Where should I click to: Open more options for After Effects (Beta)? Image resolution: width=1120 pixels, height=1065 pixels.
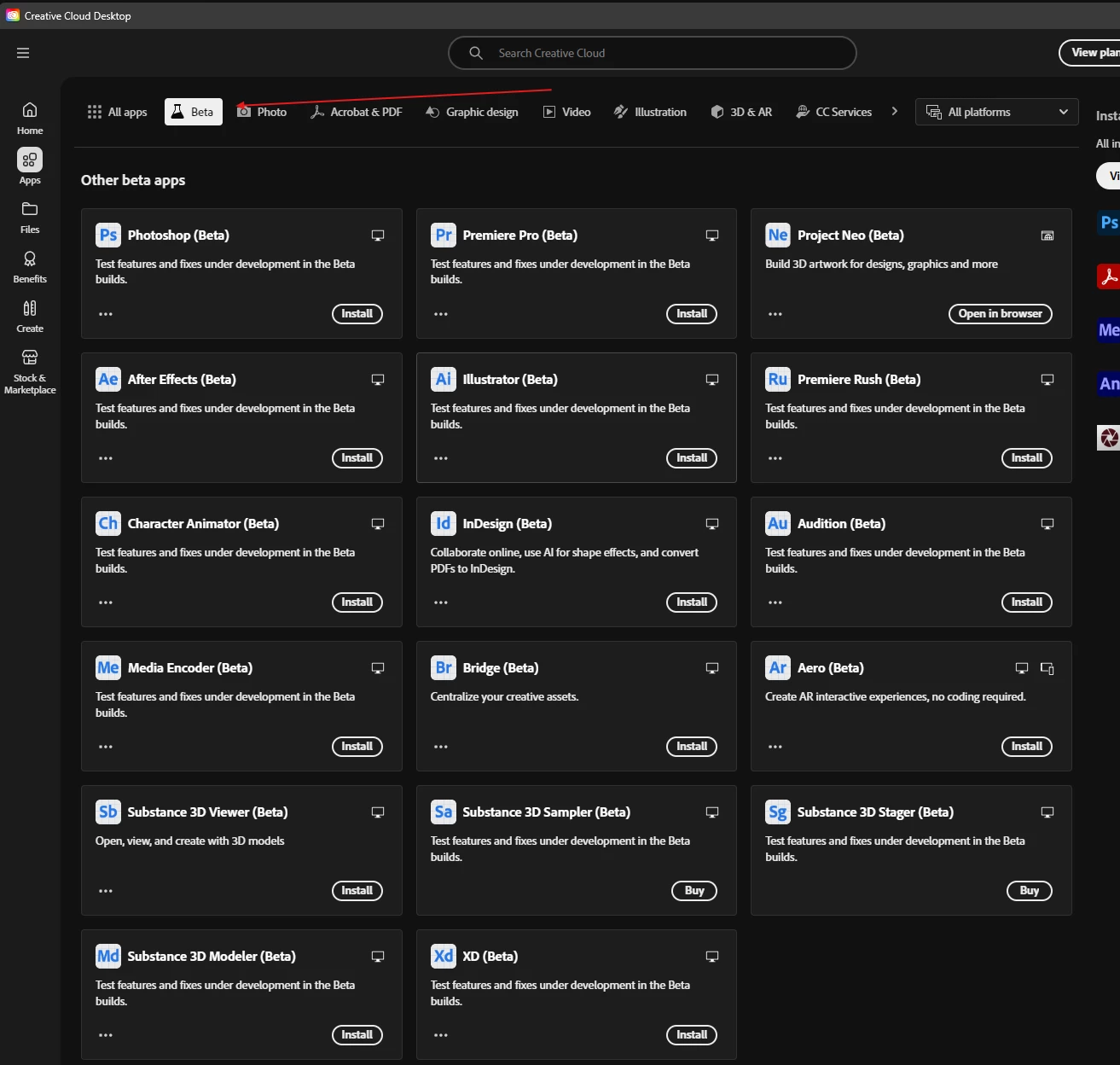pos(106,458)
